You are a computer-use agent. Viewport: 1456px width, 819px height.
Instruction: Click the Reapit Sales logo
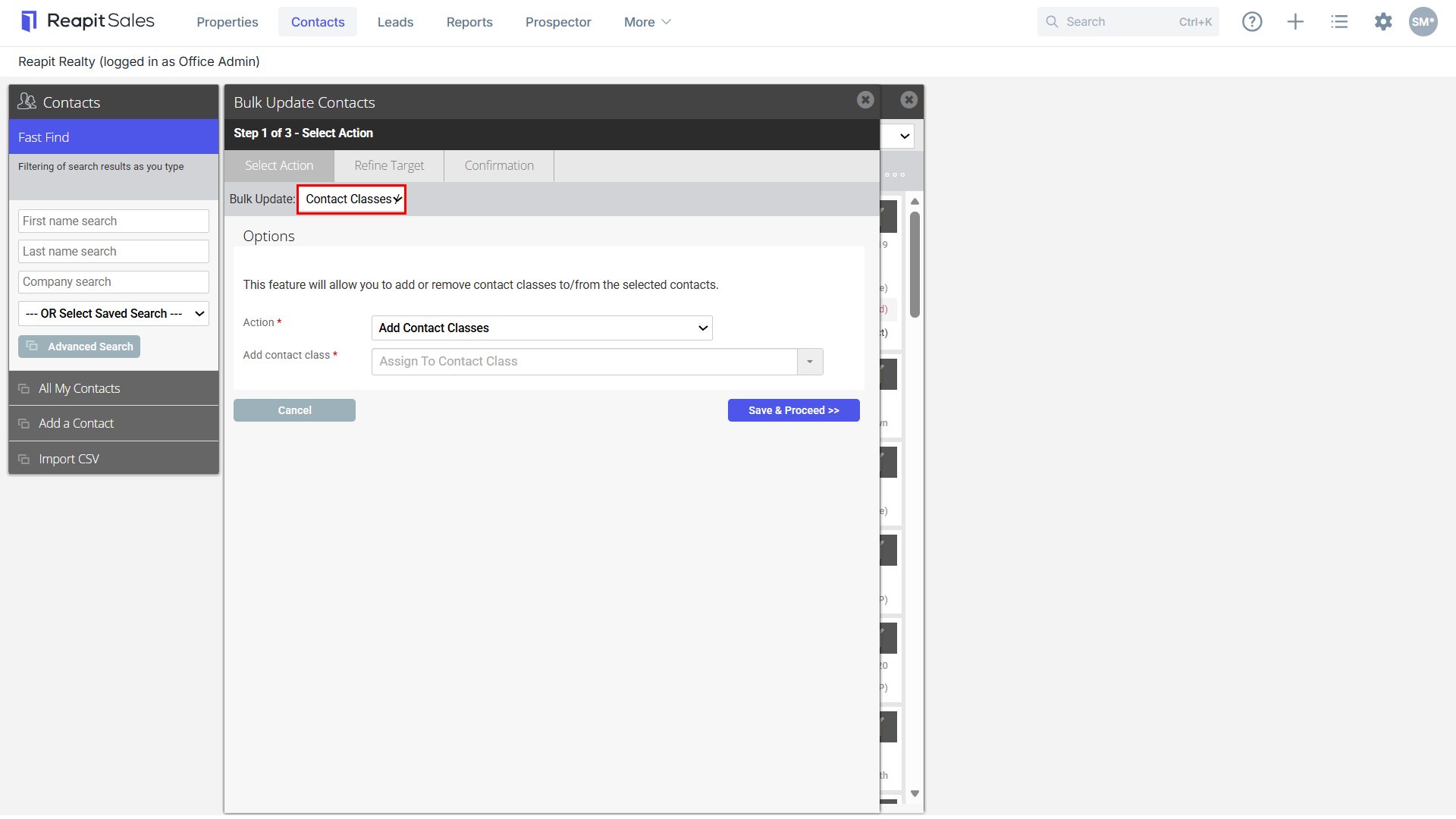(88, 21)
